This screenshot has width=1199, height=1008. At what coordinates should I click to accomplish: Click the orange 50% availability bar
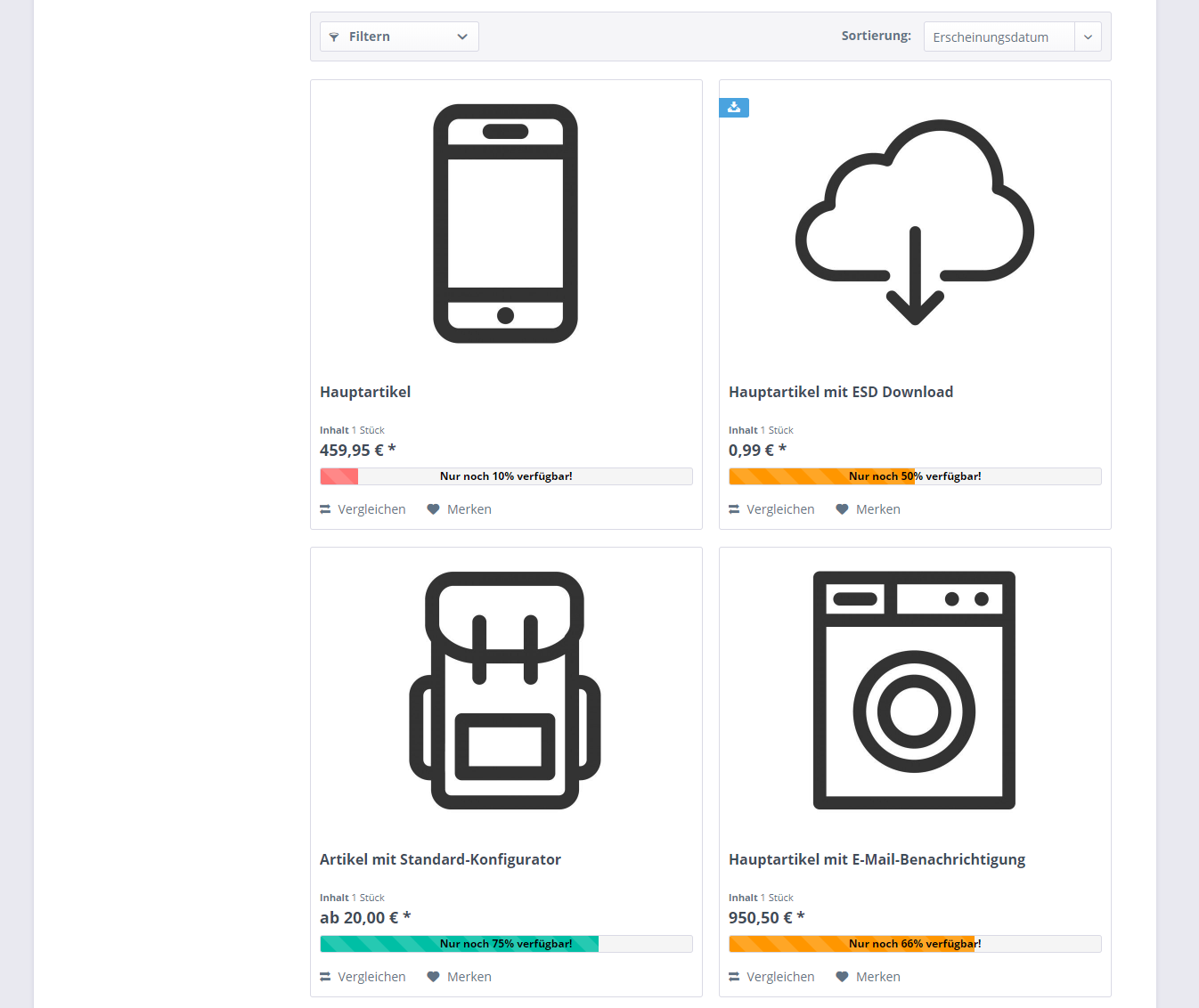[x=915, y=476]
